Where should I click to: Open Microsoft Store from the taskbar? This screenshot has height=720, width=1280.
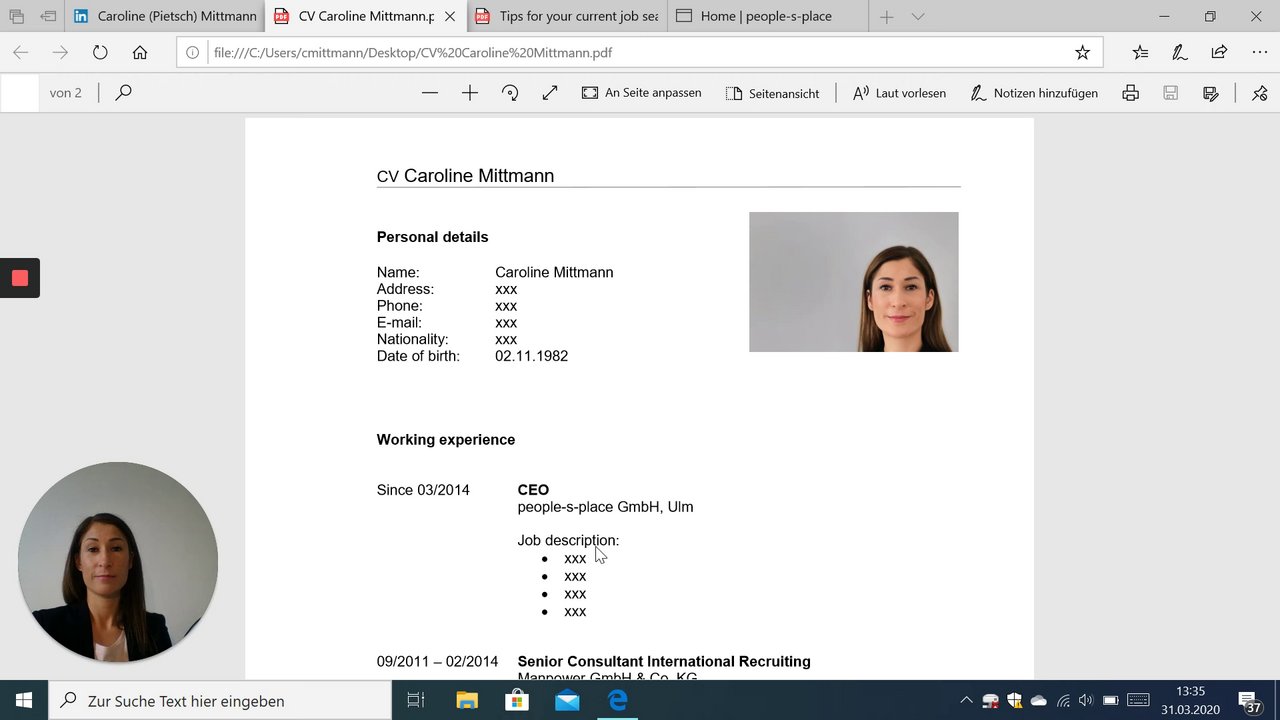coord(517,701)
